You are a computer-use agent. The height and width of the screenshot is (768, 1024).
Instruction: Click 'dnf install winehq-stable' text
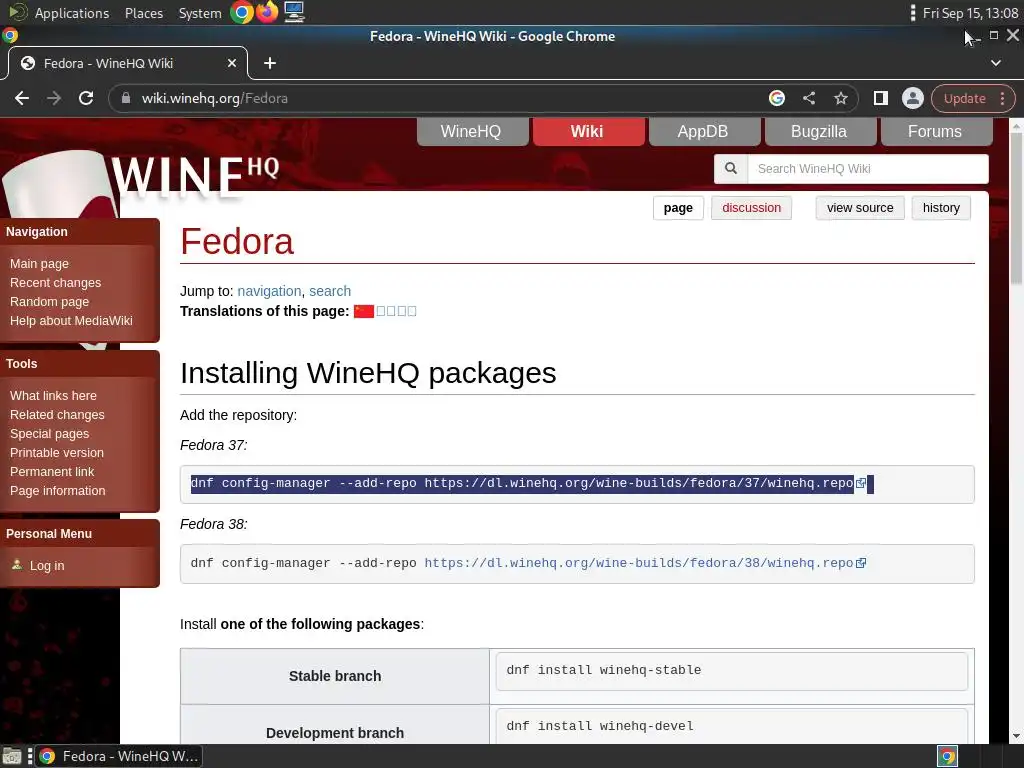tap(603, 670)
